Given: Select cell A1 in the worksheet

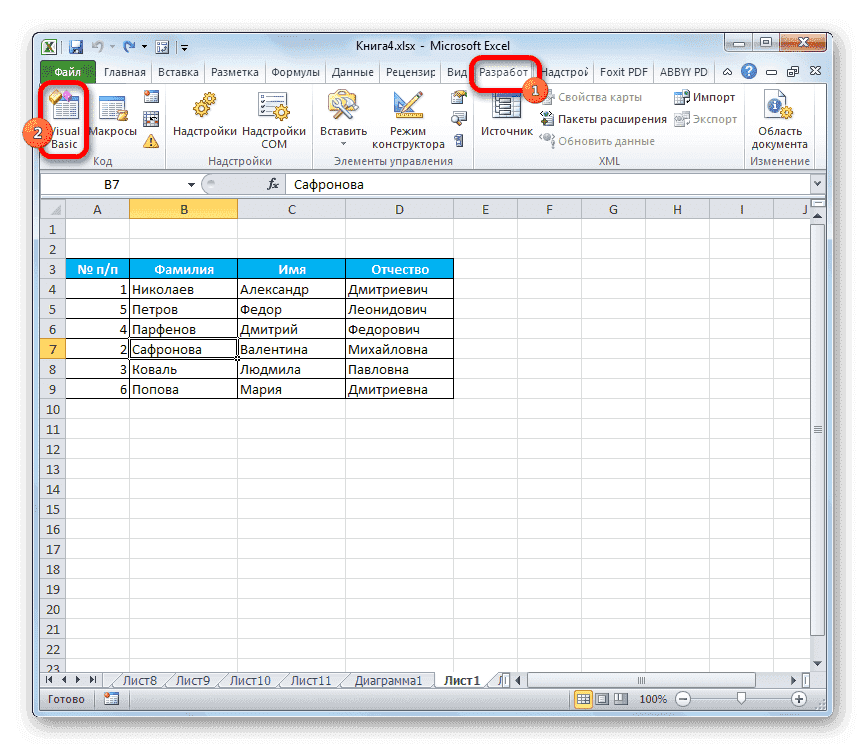Looking at the screenshot, I should click(x=97, y=229).
